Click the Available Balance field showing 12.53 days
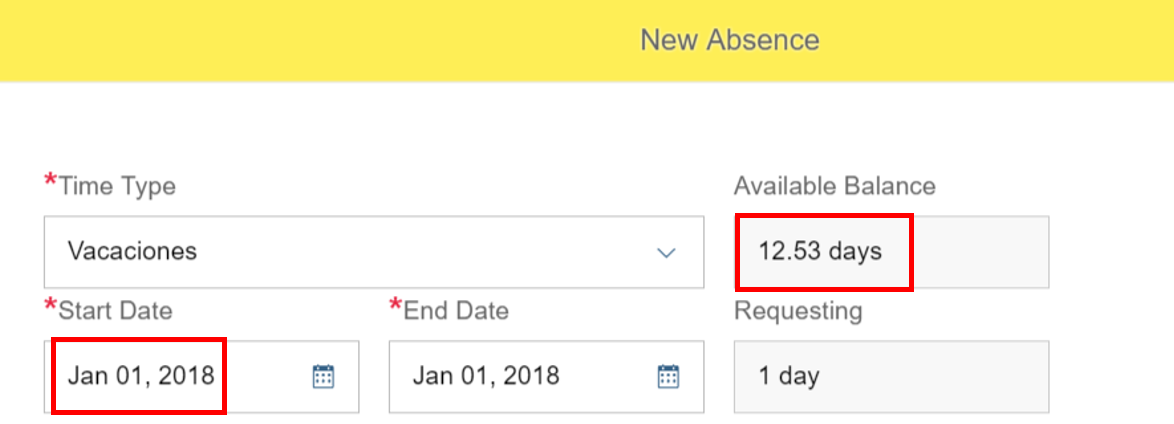 pyautogui.click(x=891, y=252)
